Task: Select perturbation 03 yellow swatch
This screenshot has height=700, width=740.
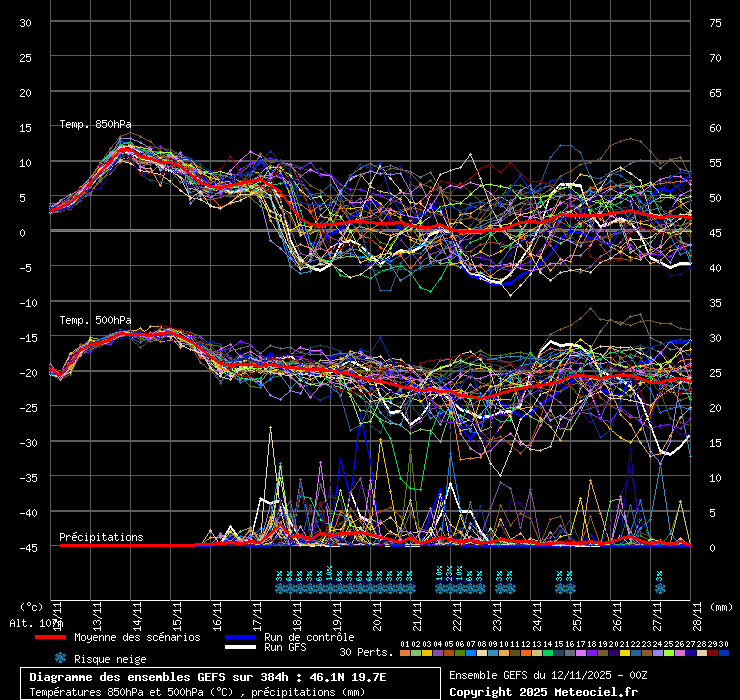Action: coord(427,653)
